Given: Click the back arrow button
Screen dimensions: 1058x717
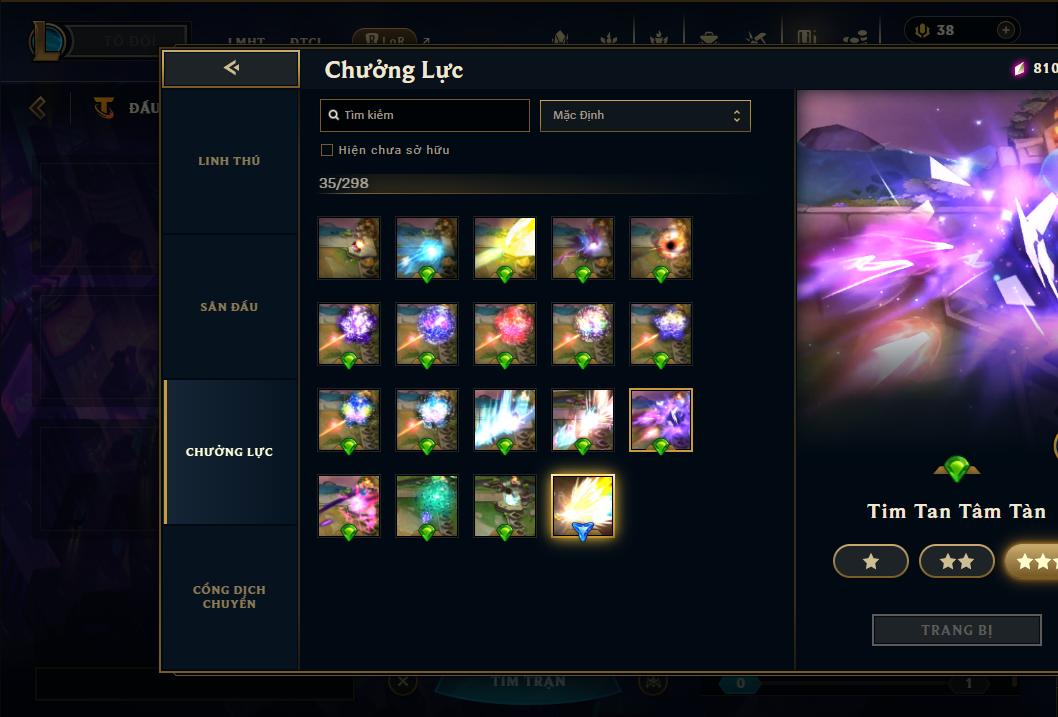Looking at the screenshot, I should (x=231, y=68).
